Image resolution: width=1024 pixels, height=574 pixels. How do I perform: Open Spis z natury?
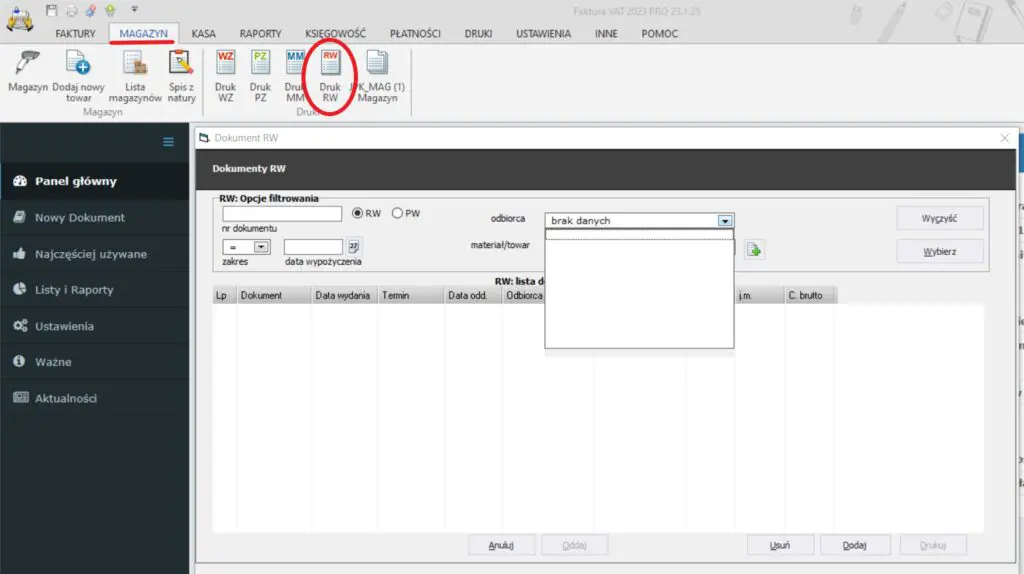[181, 65]
